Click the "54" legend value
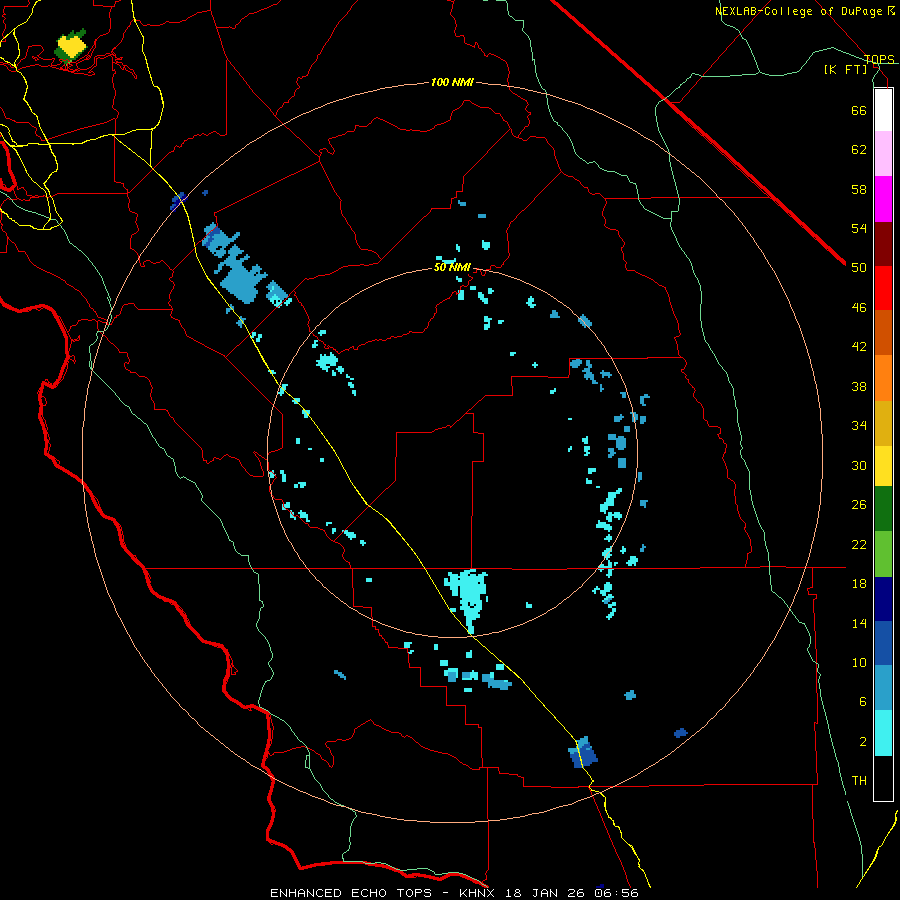 [x=859, y=228]
